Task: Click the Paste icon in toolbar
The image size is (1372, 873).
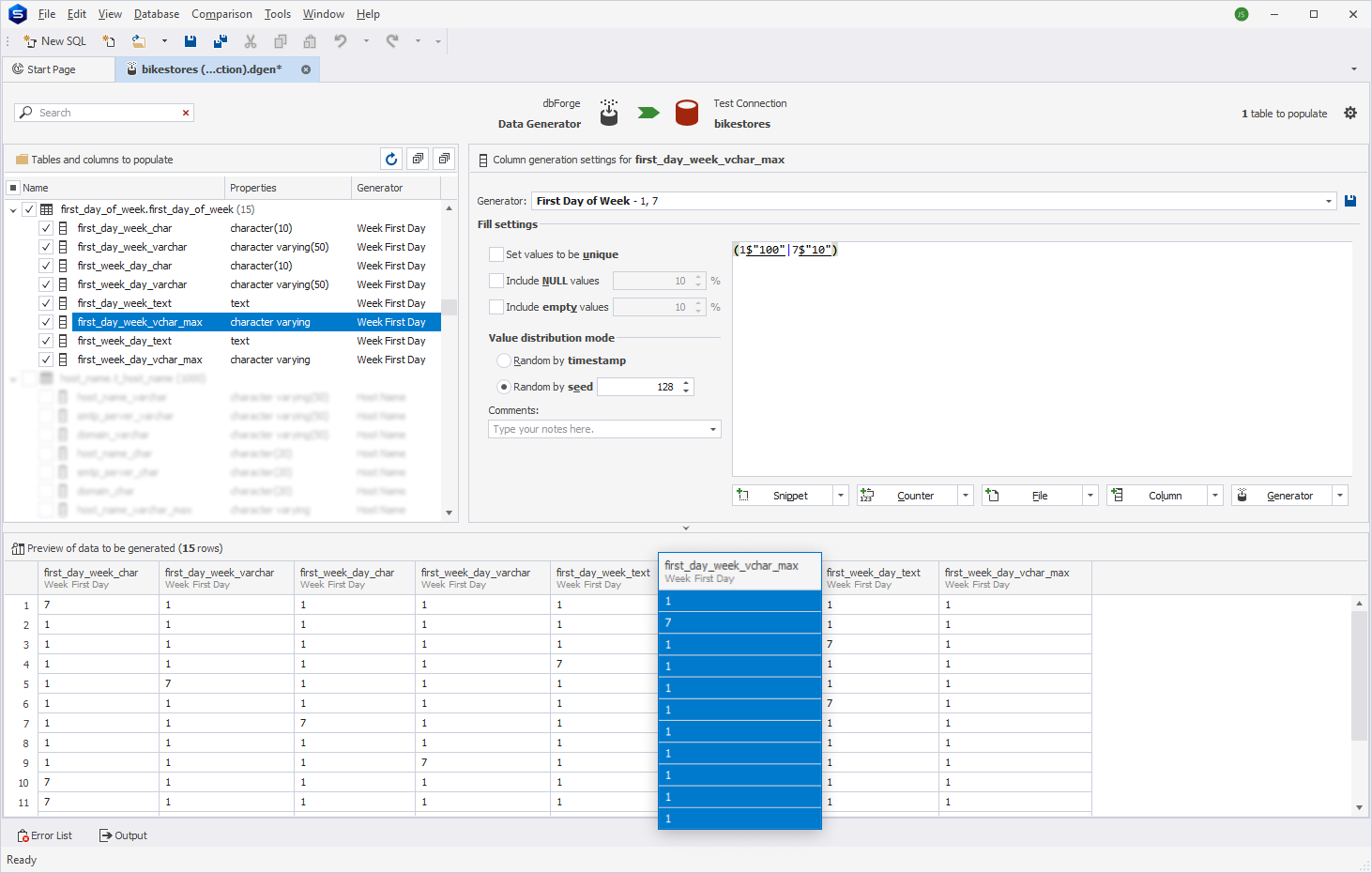Action: (x=310, y=41)
